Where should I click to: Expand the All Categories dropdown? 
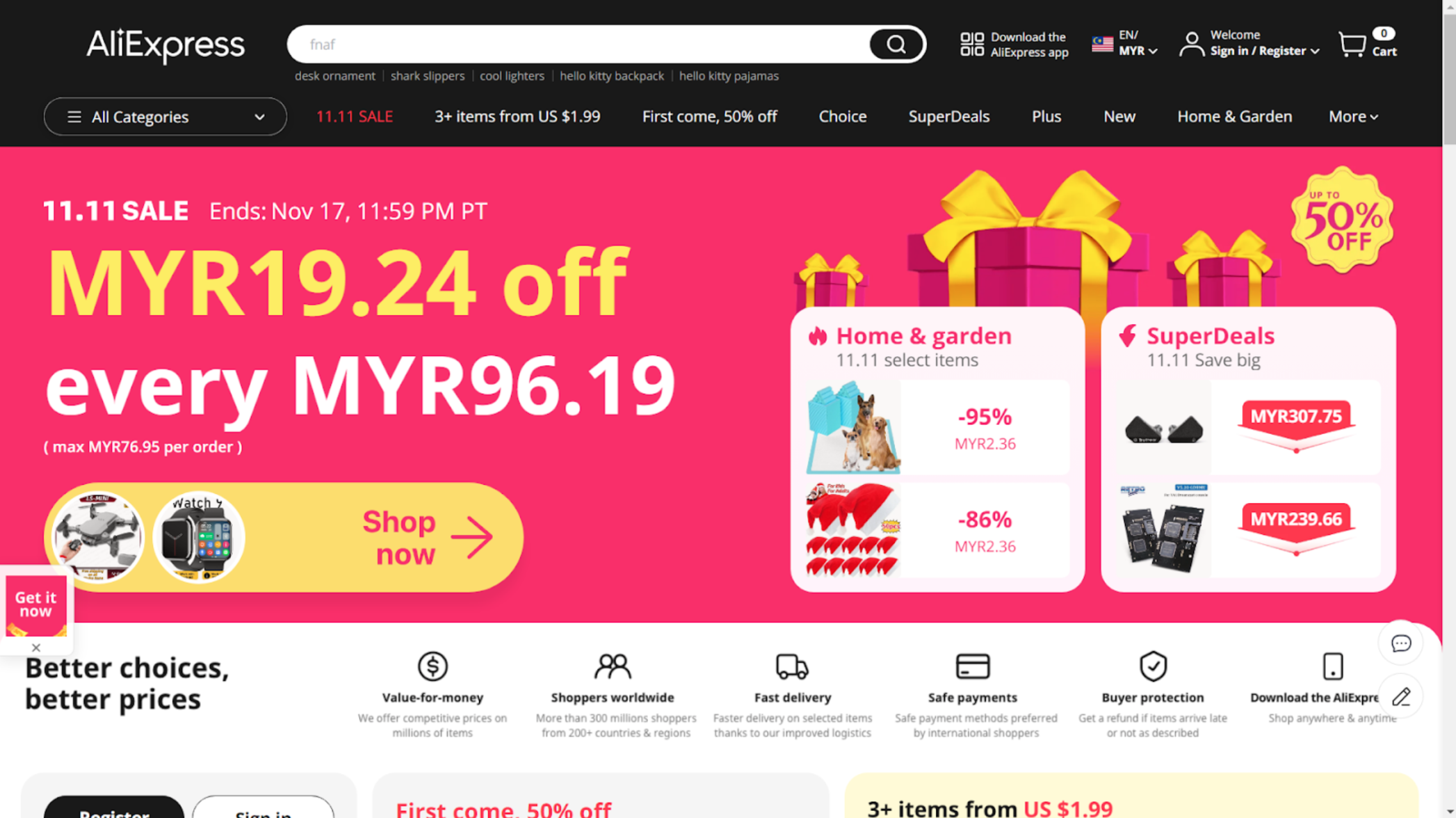[x=165, y=117]
